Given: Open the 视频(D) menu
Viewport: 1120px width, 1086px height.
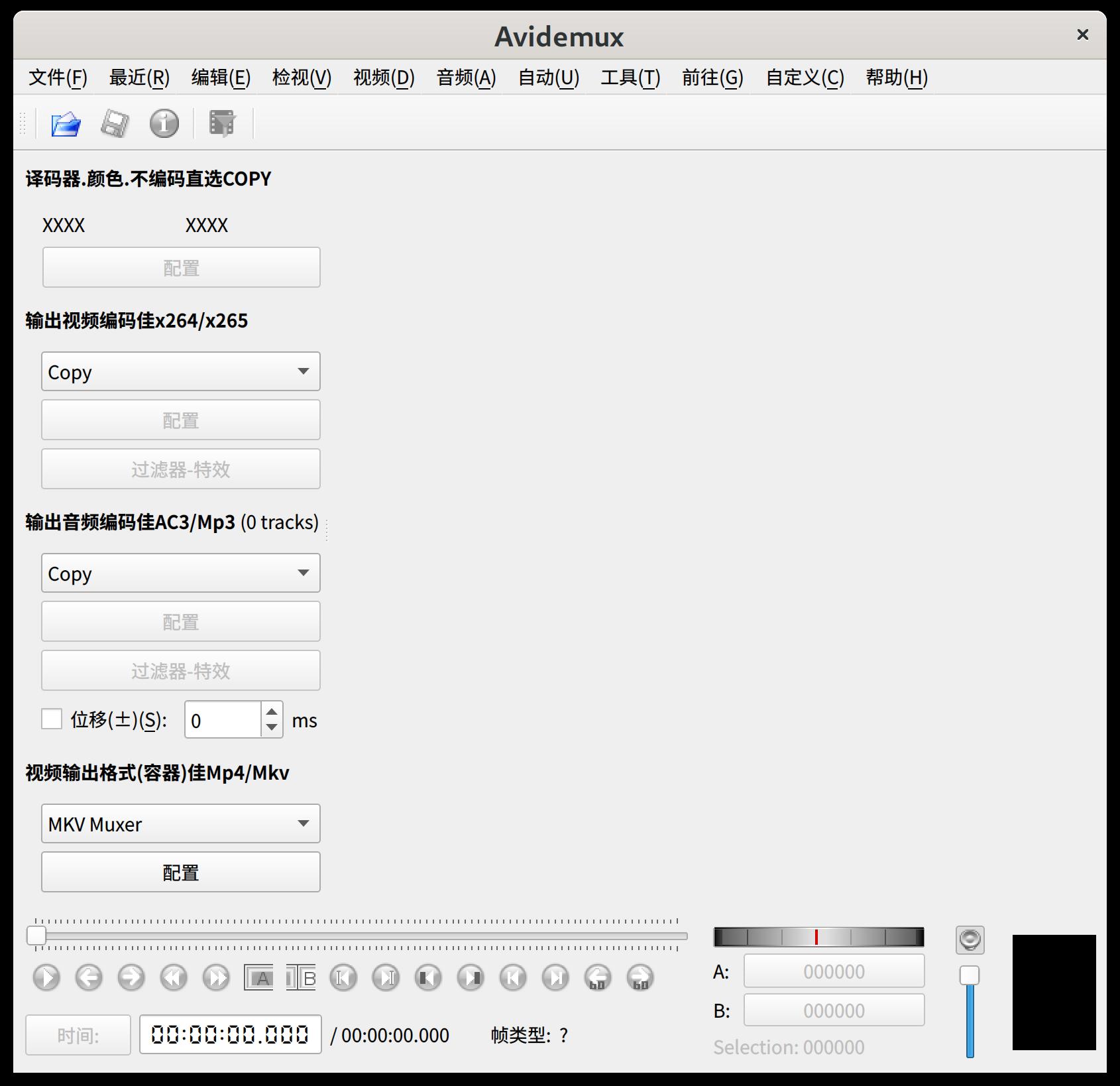Looking at the screenshot, I should pos(384,78).
